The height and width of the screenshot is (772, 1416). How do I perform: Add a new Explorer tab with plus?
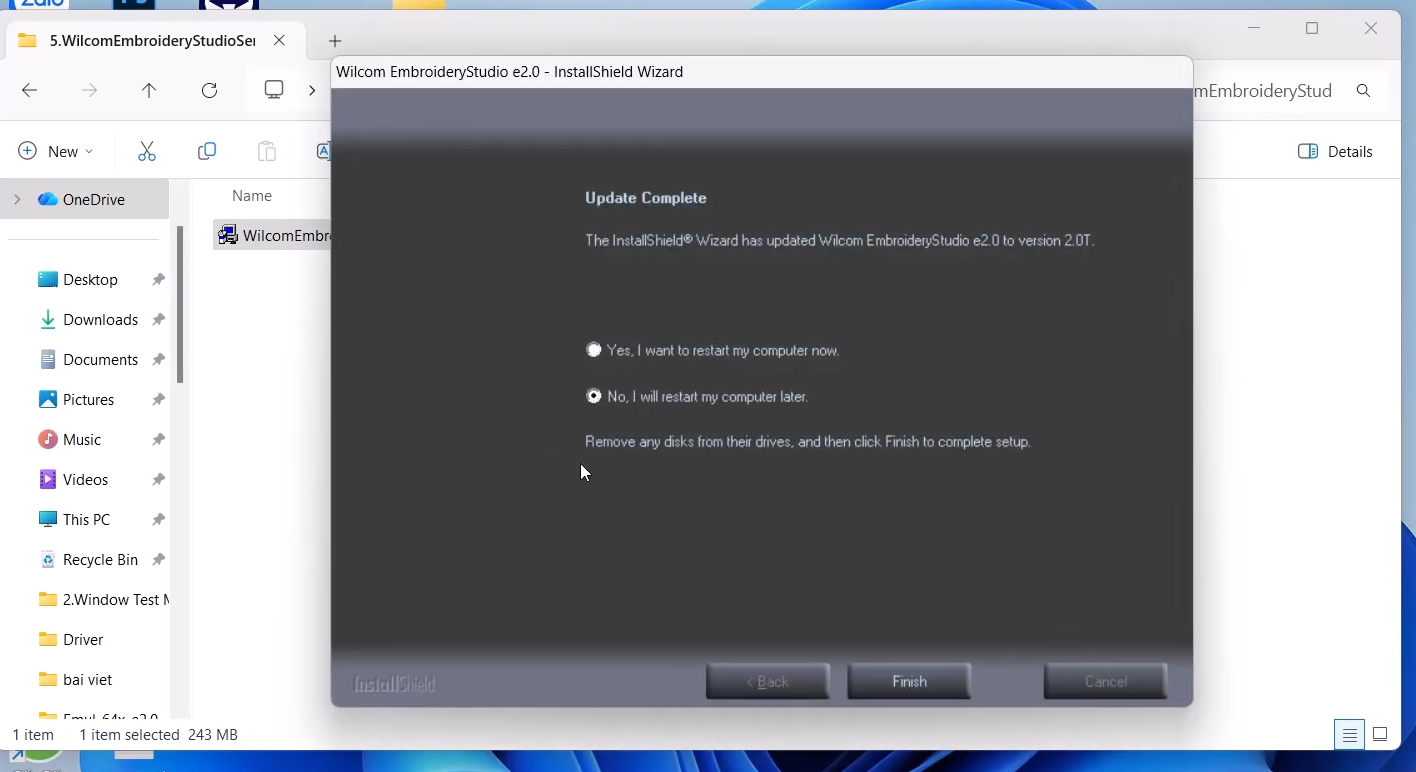pyautogui.click(x=335, y=41)
